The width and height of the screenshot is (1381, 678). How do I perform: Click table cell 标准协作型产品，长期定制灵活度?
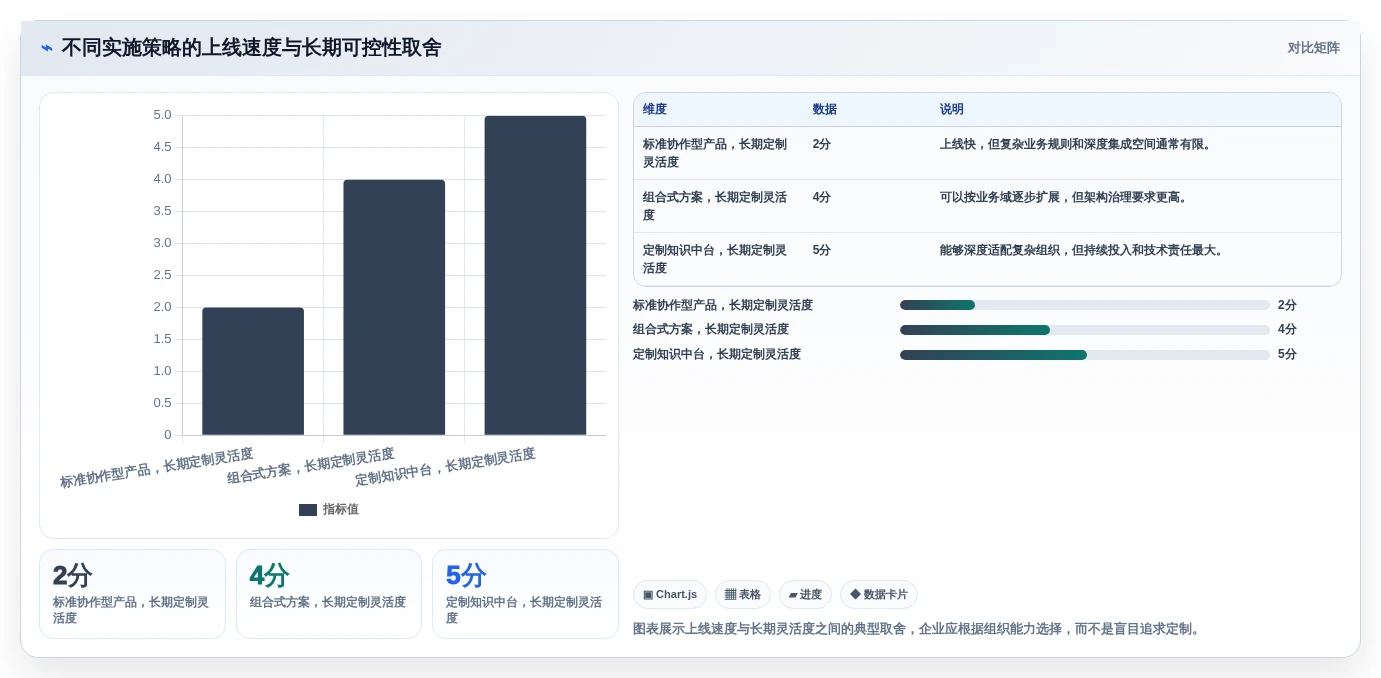pos(716,153)
